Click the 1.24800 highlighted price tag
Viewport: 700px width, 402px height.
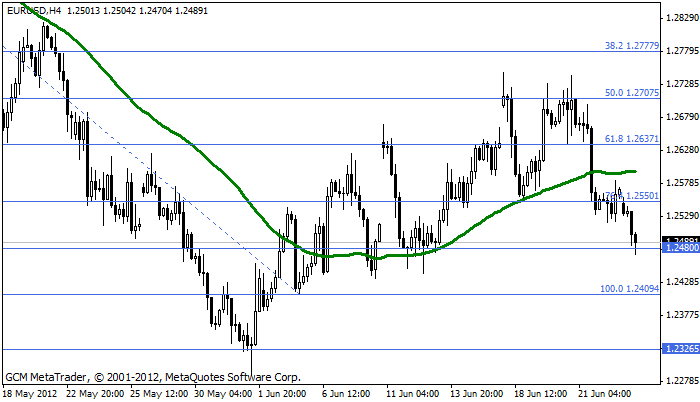tap(680, 247)
